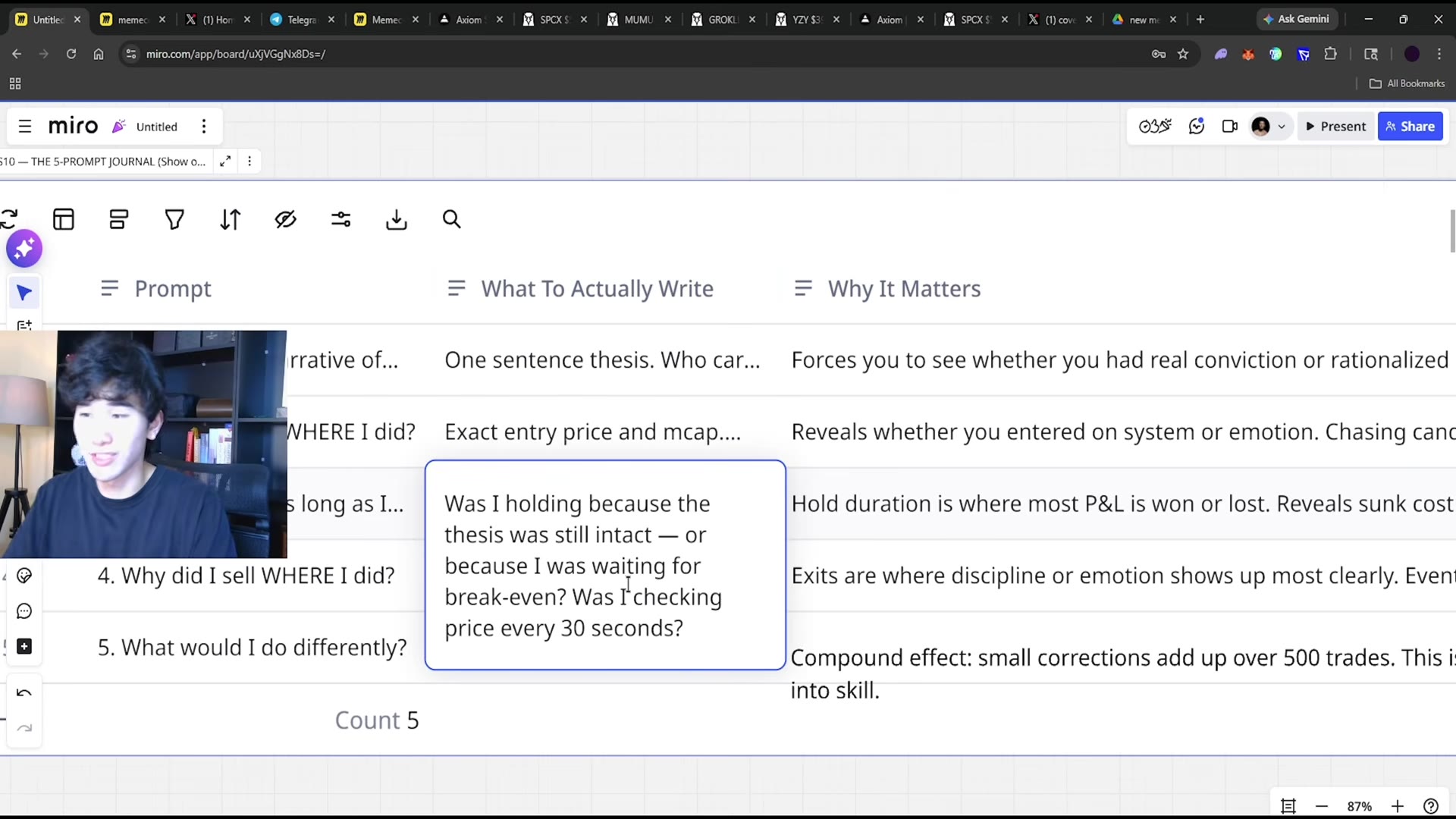Open the MetaMask fox extension
Screen dimensions: 1456x819
pos(1248,54)
